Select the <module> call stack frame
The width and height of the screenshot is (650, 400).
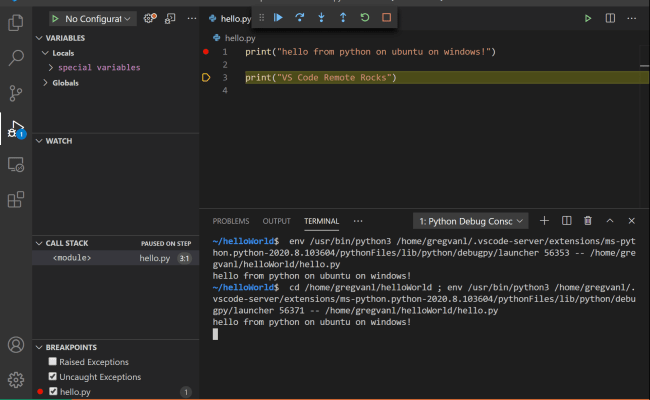coord(116,258)
